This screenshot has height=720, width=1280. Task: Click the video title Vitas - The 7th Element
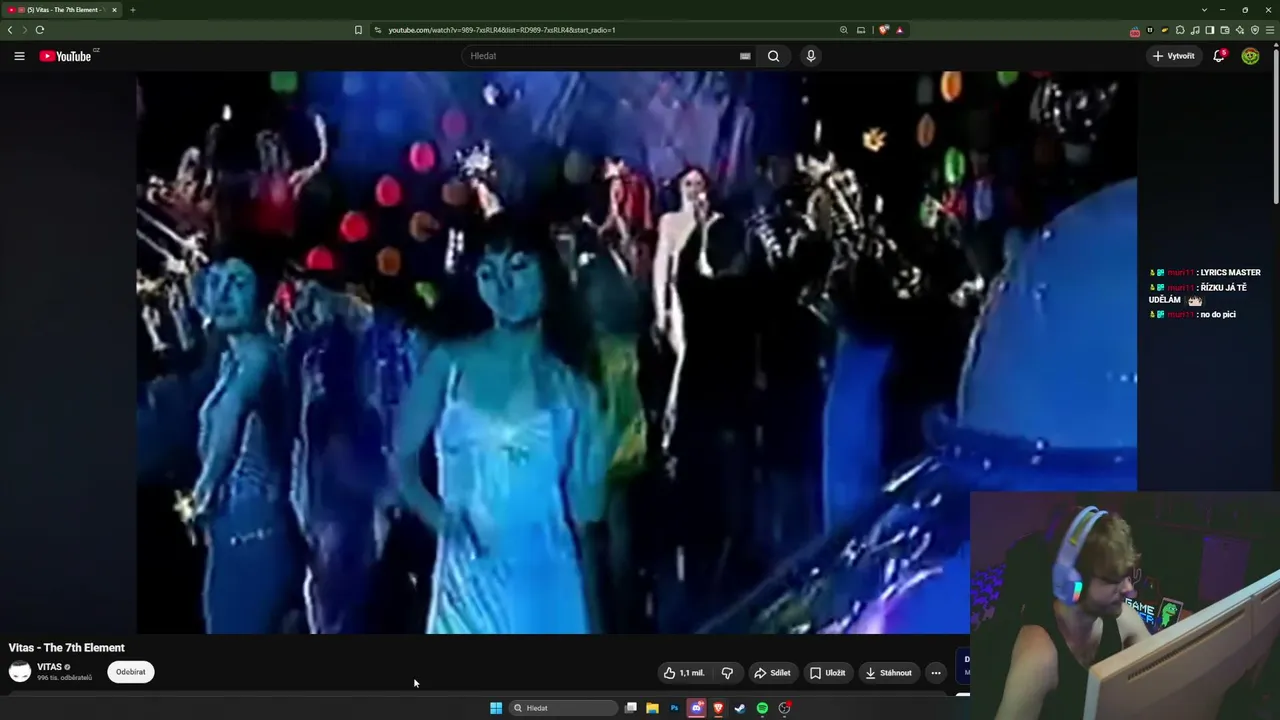pos(67,648)
